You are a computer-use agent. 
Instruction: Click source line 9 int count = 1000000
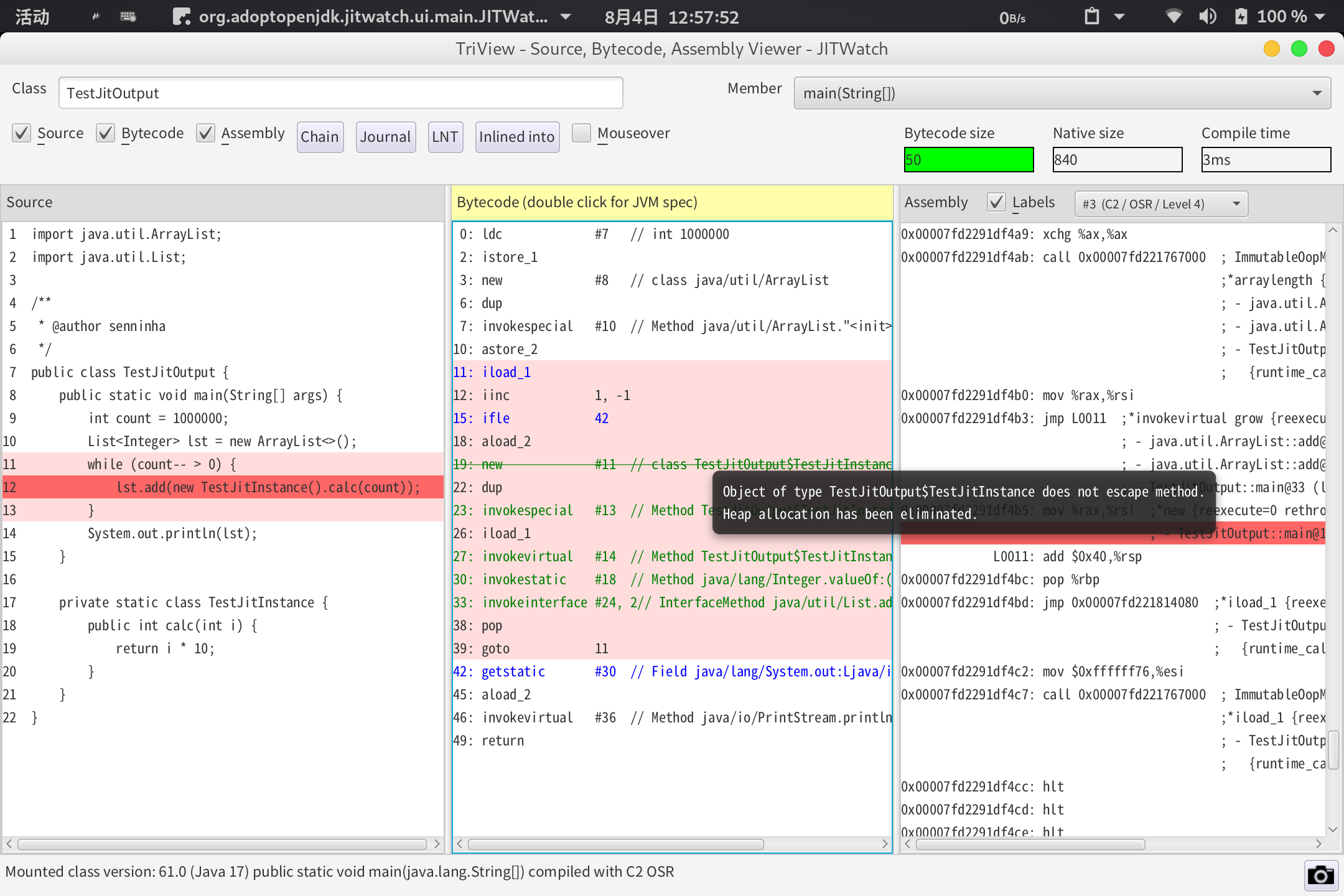[223, 418]
